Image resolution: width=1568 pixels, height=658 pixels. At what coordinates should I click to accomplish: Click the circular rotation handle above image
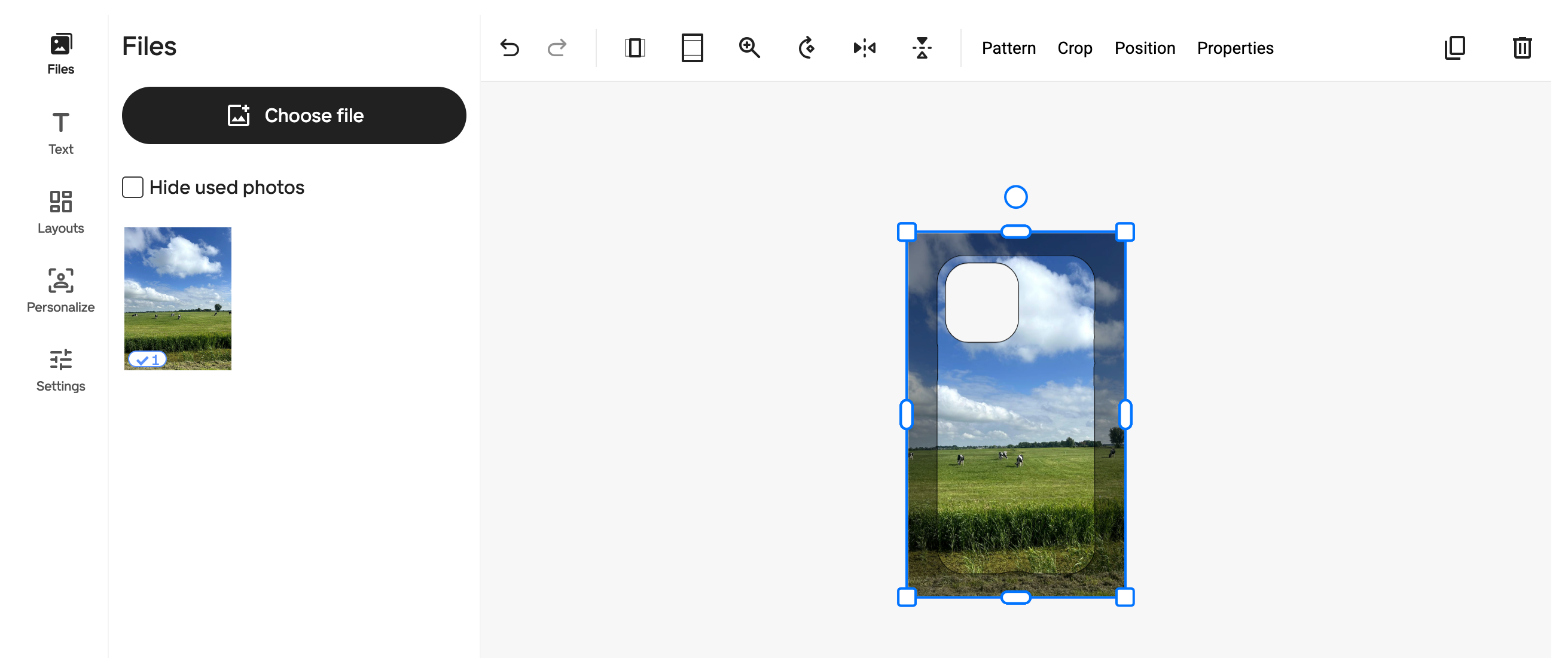[1015, 197]
